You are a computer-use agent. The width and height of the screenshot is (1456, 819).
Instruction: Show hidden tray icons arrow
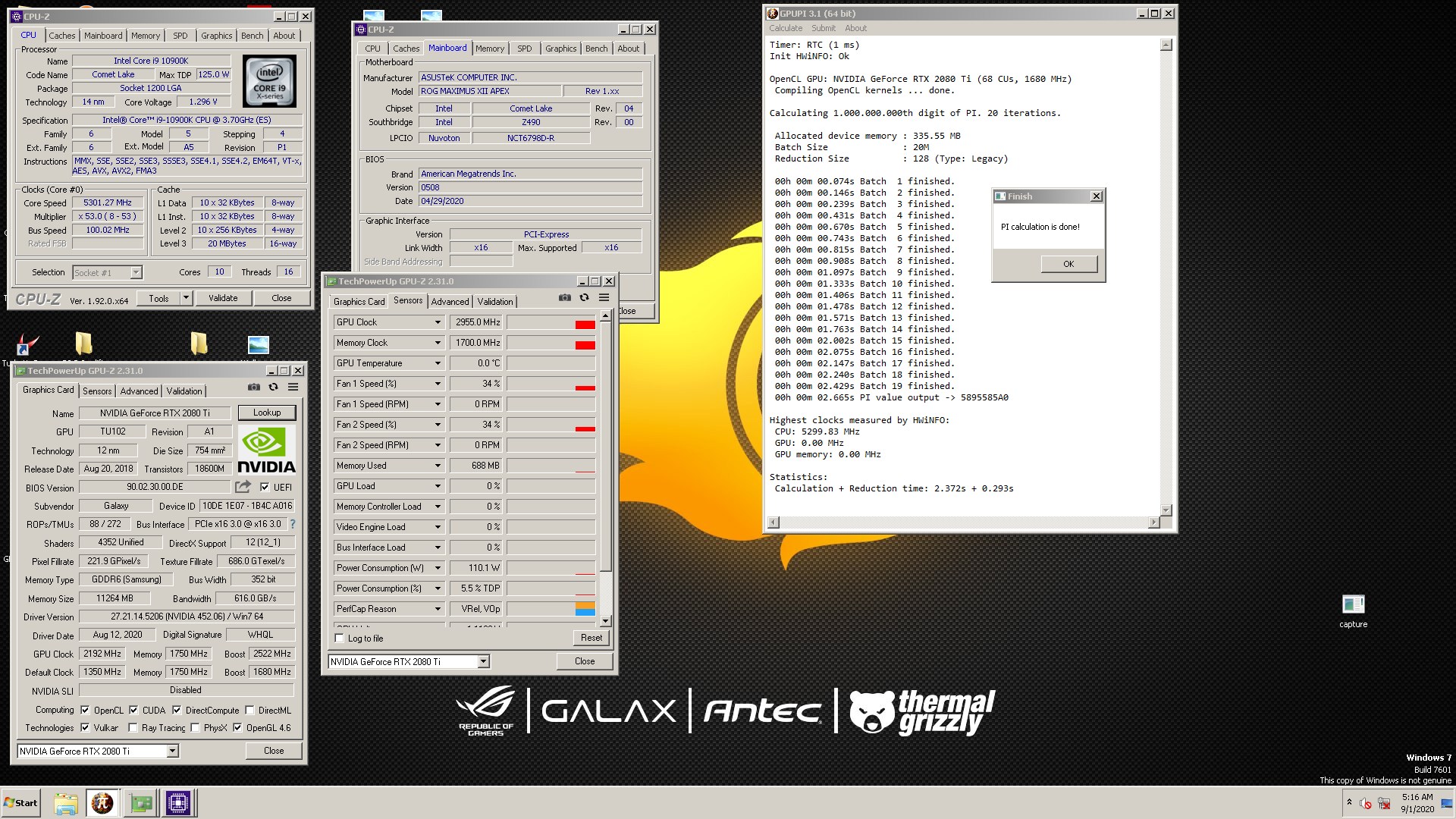point(1349,802)
